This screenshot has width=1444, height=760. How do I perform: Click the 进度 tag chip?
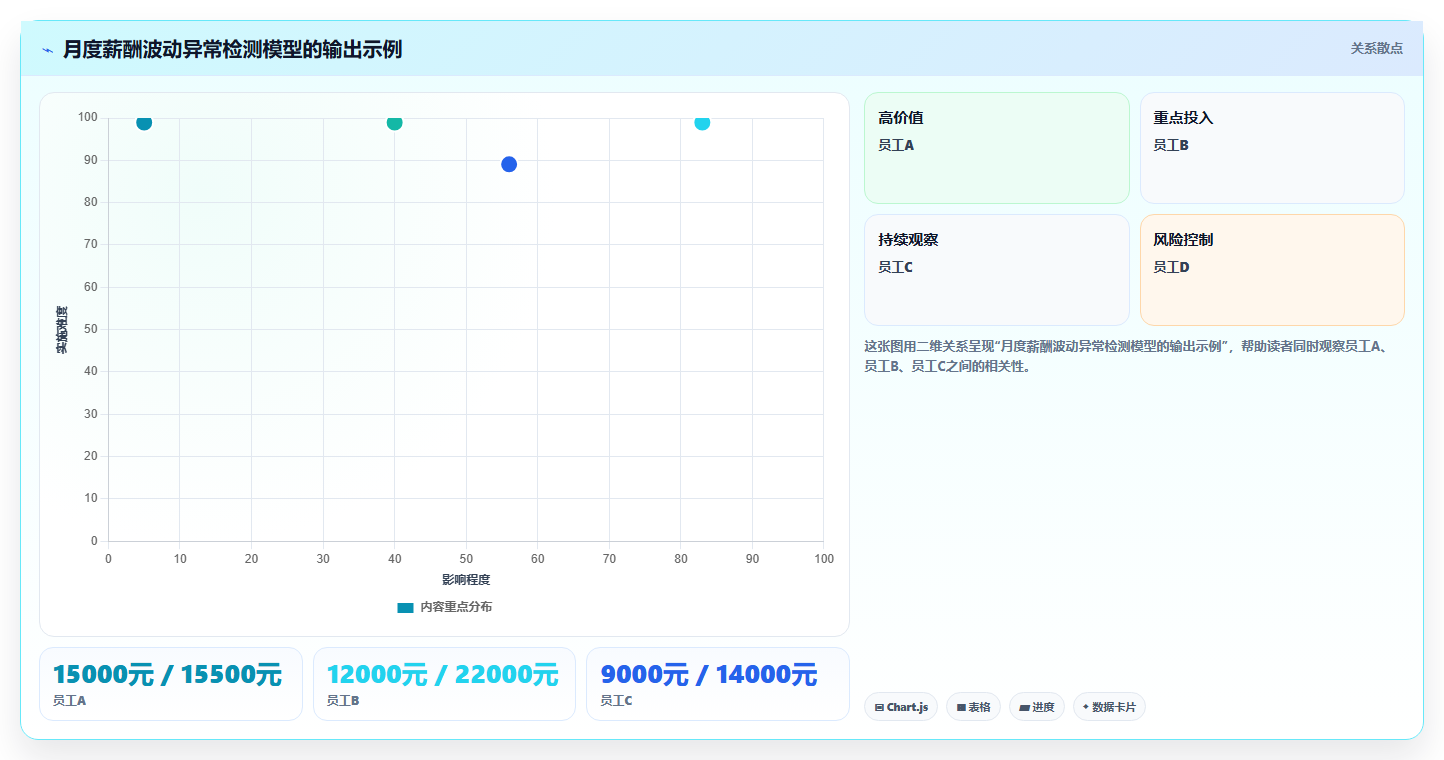coord(1037,707)
